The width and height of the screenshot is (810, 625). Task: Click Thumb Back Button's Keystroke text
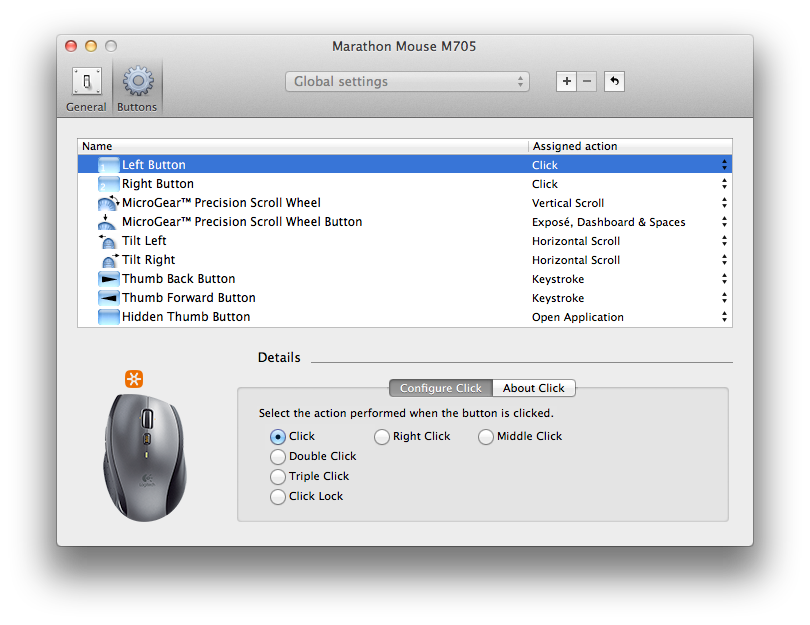[x=558, y=279]
